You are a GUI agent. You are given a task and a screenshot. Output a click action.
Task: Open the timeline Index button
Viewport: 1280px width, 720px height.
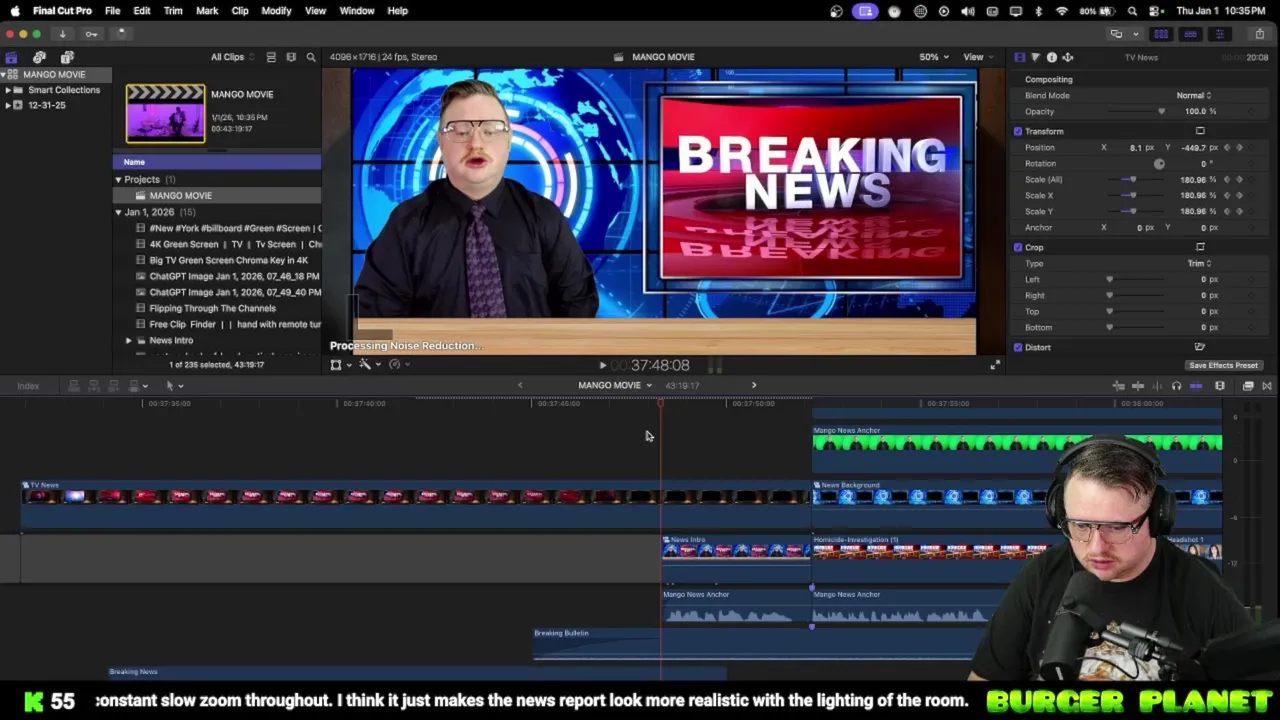(28, 386)
